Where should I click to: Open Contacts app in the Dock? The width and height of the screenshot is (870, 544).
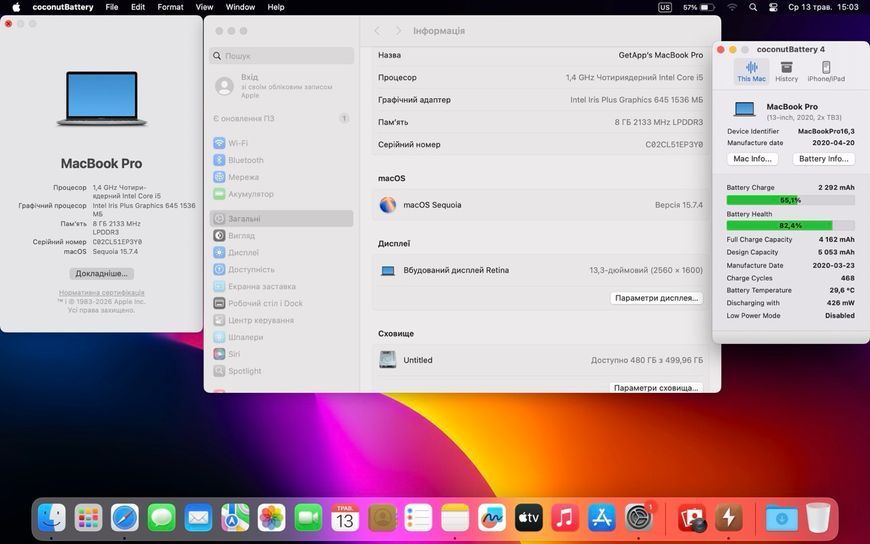coord(382,518)
